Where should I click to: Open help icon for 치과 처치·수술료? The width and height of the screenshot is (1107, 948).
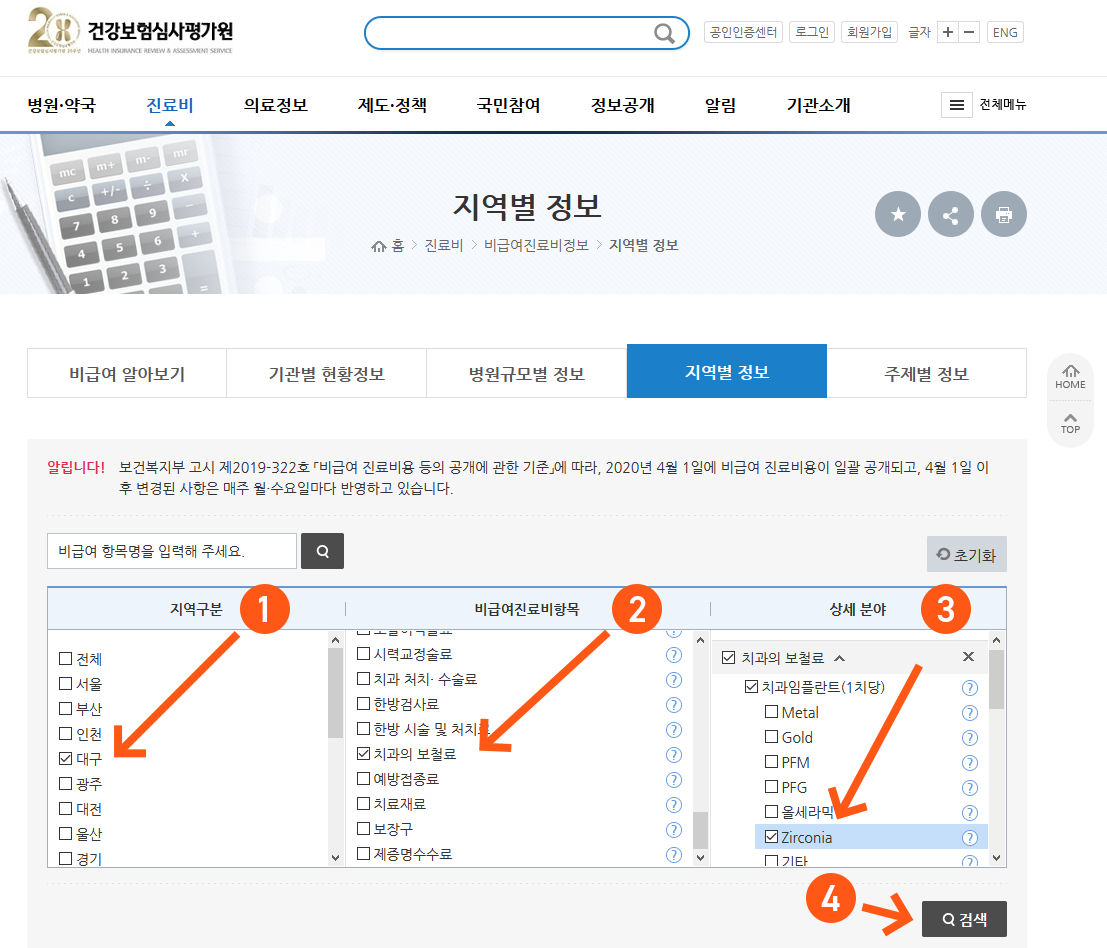coord(674,680)
